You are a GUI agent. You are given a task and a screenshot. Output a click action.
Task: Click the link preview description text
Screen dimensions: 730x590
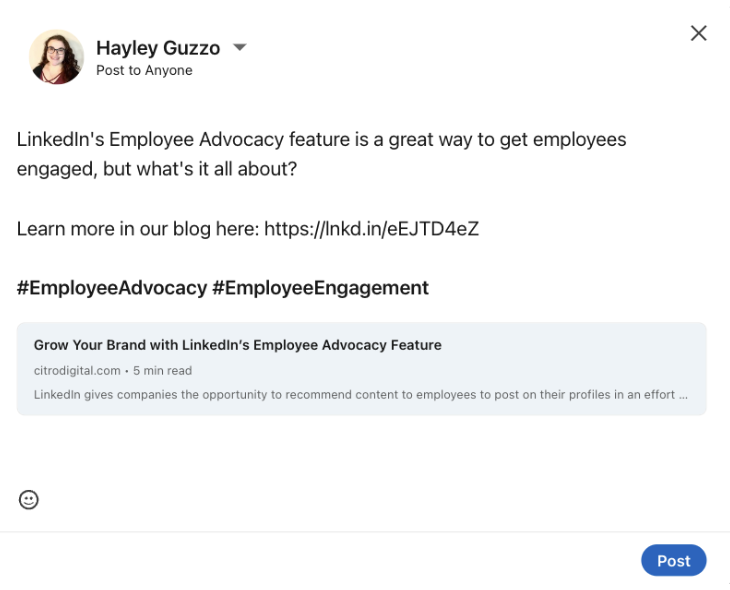360,395
